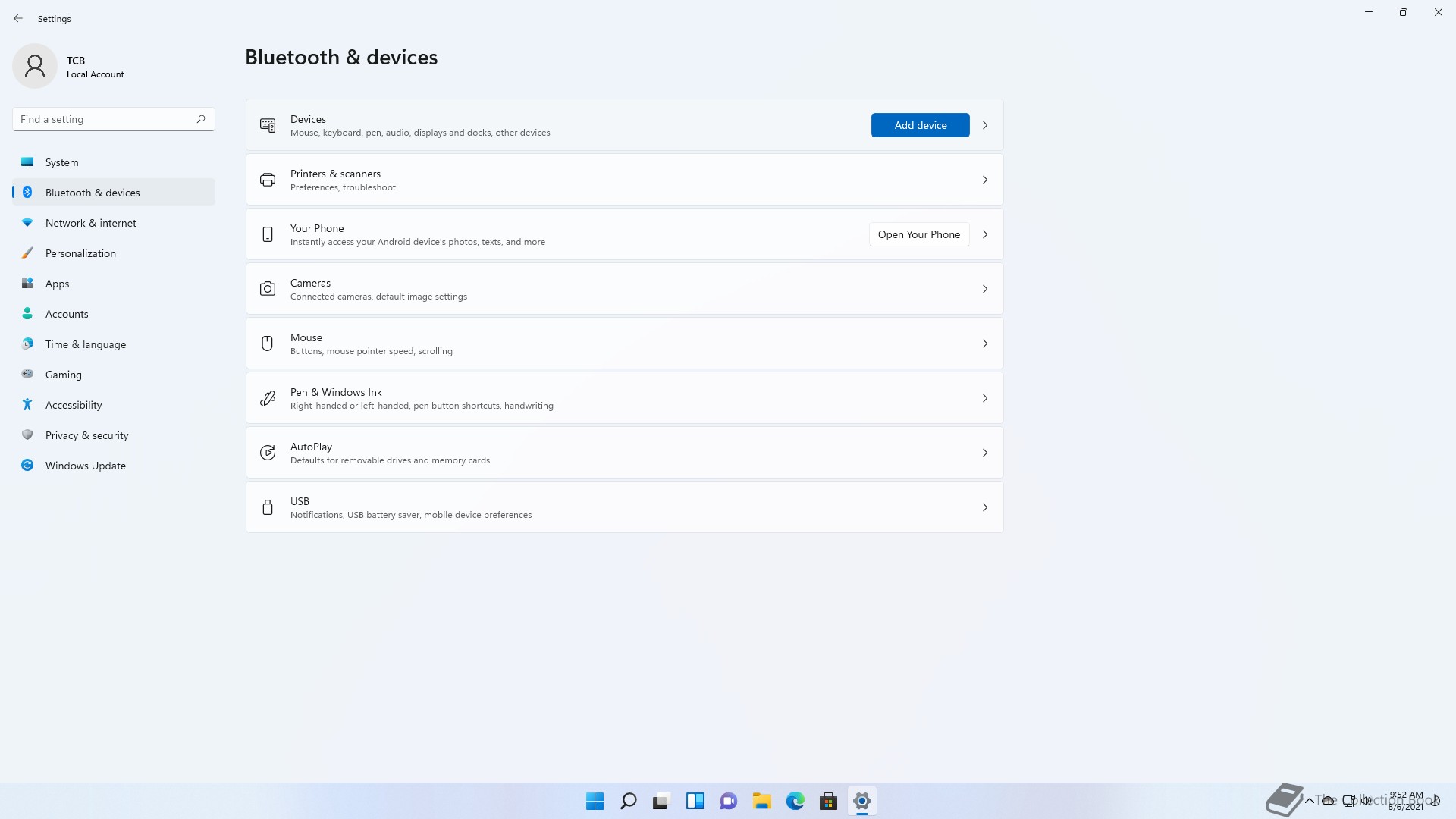Click the Find a setting search box

click(x=114, y=119)
